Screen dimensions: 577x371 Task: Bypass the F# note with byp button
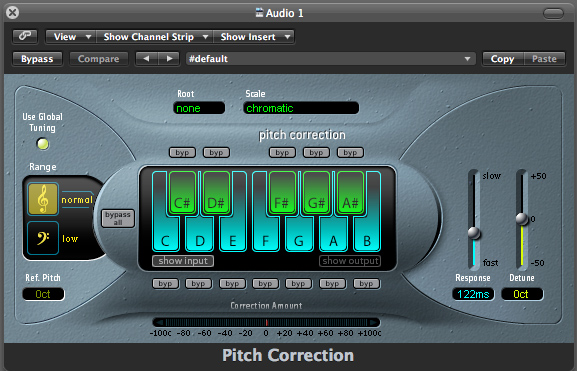pyautogui.click(x=282, y=152)
